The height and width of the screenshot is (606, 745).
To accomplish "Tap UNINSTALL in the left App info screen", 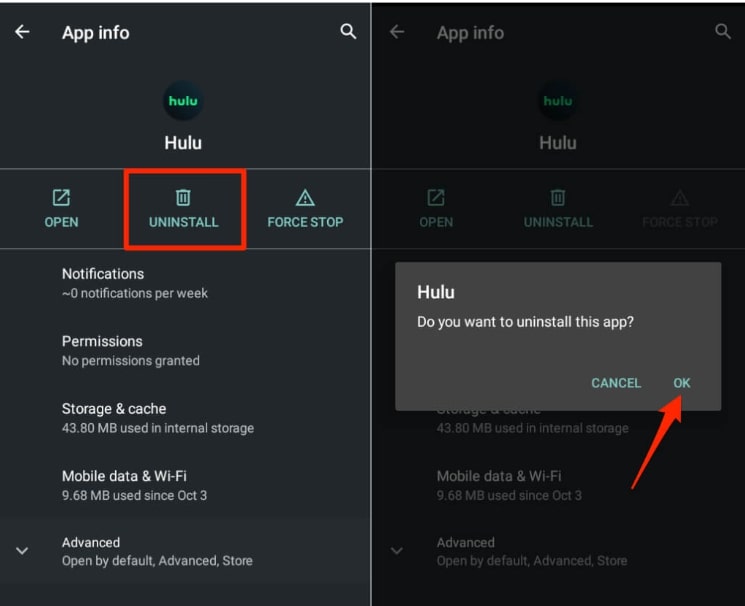I will point(184,209).
